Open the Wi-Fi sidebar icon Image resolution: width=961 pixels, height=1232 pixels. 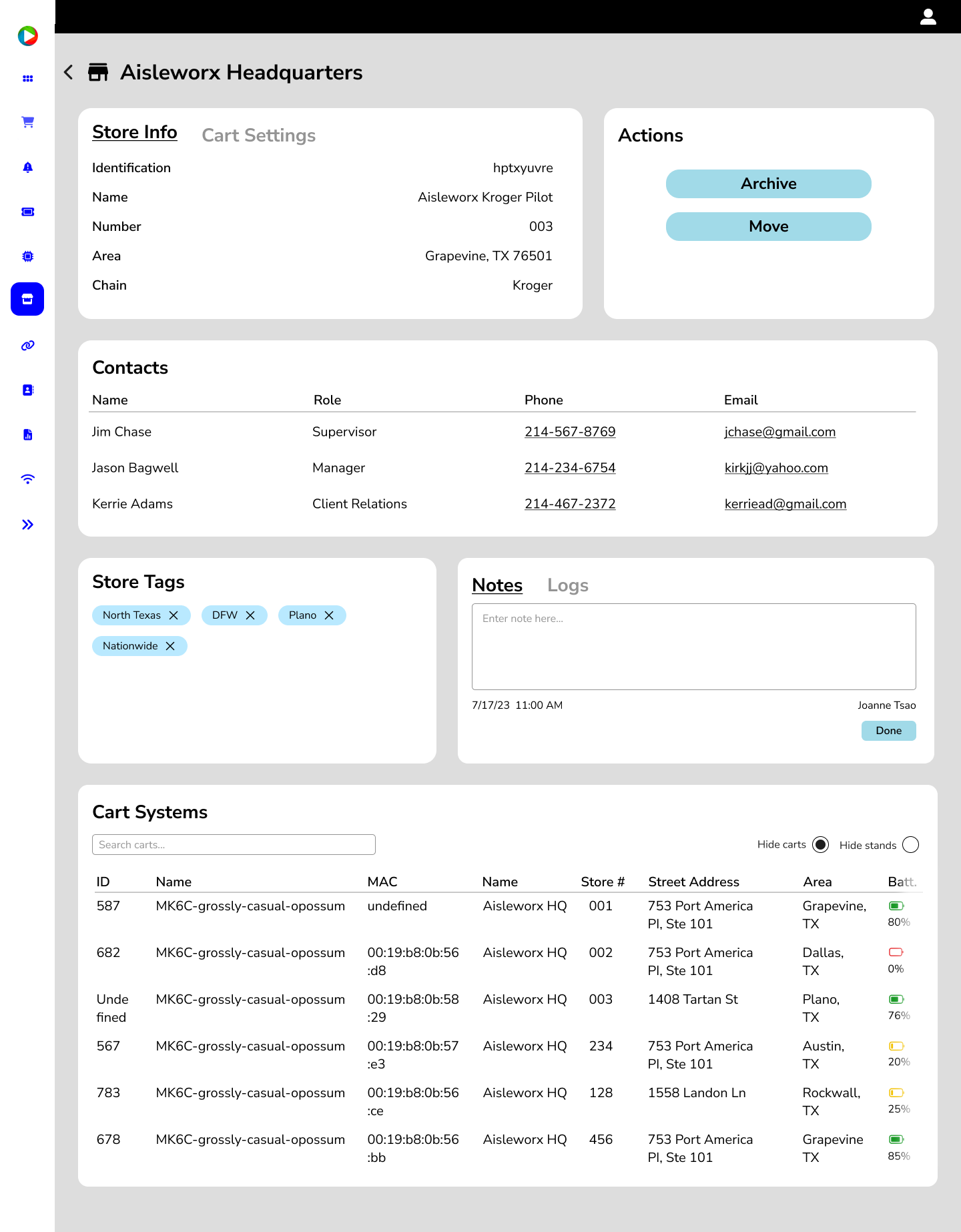[x=27, y=479]
